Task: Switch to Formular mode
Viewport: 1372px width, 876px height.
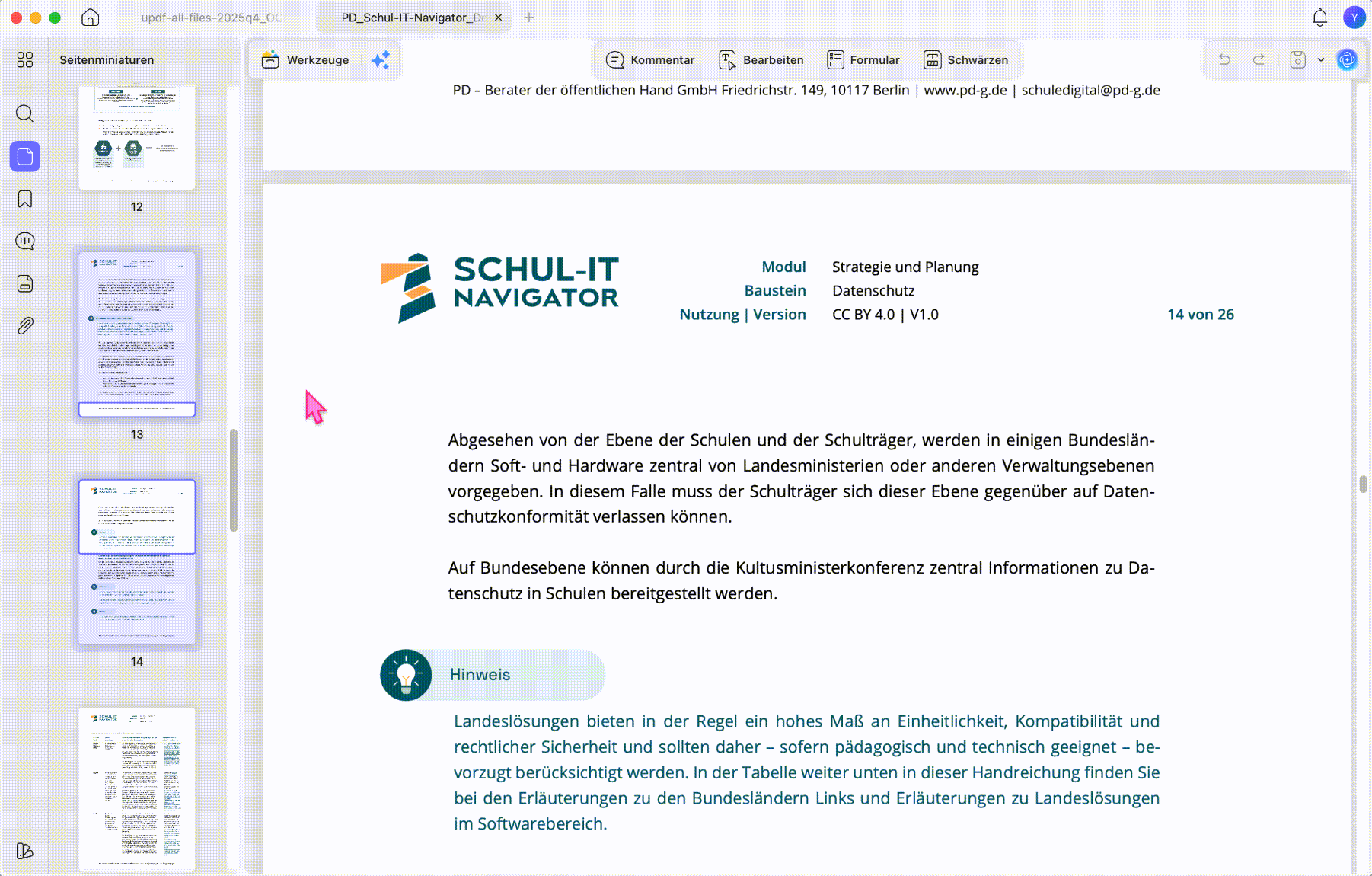Action: [x=863, y=60]
